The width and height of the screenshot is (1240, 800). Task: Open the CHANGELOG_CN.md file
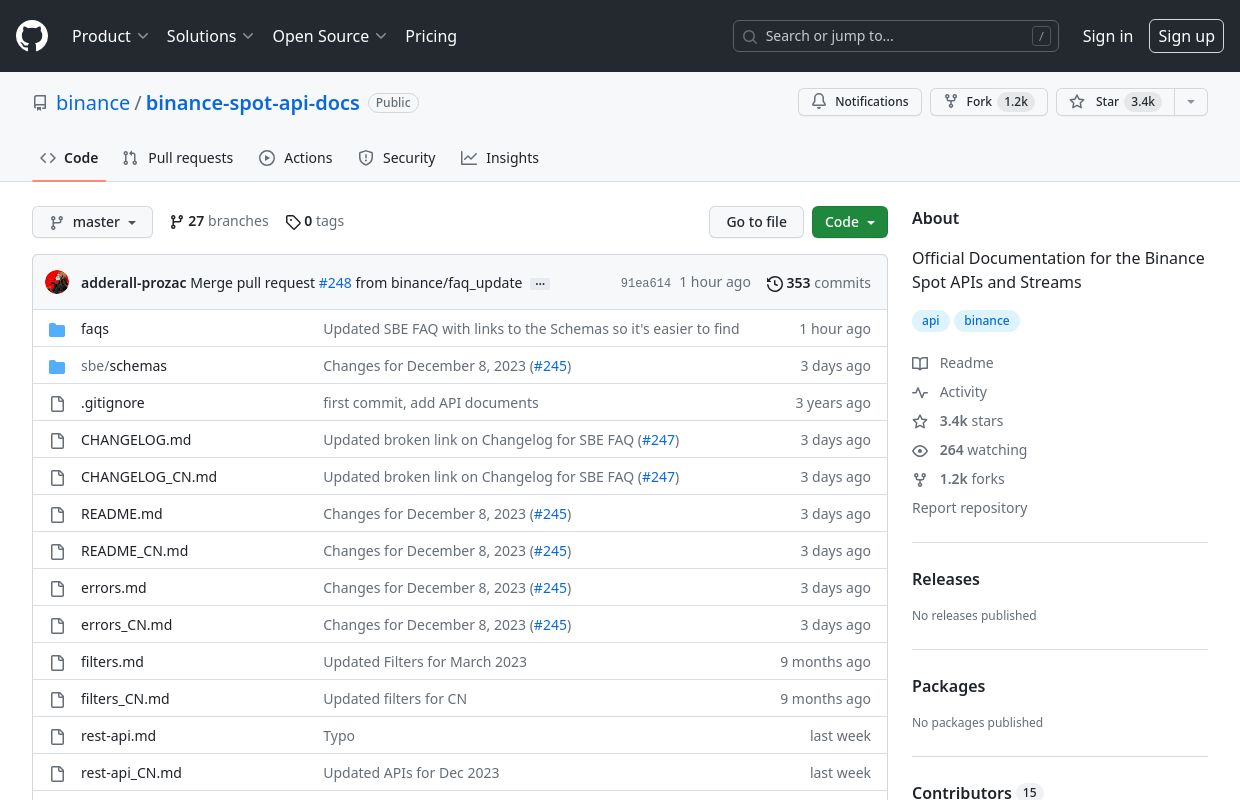149,477
